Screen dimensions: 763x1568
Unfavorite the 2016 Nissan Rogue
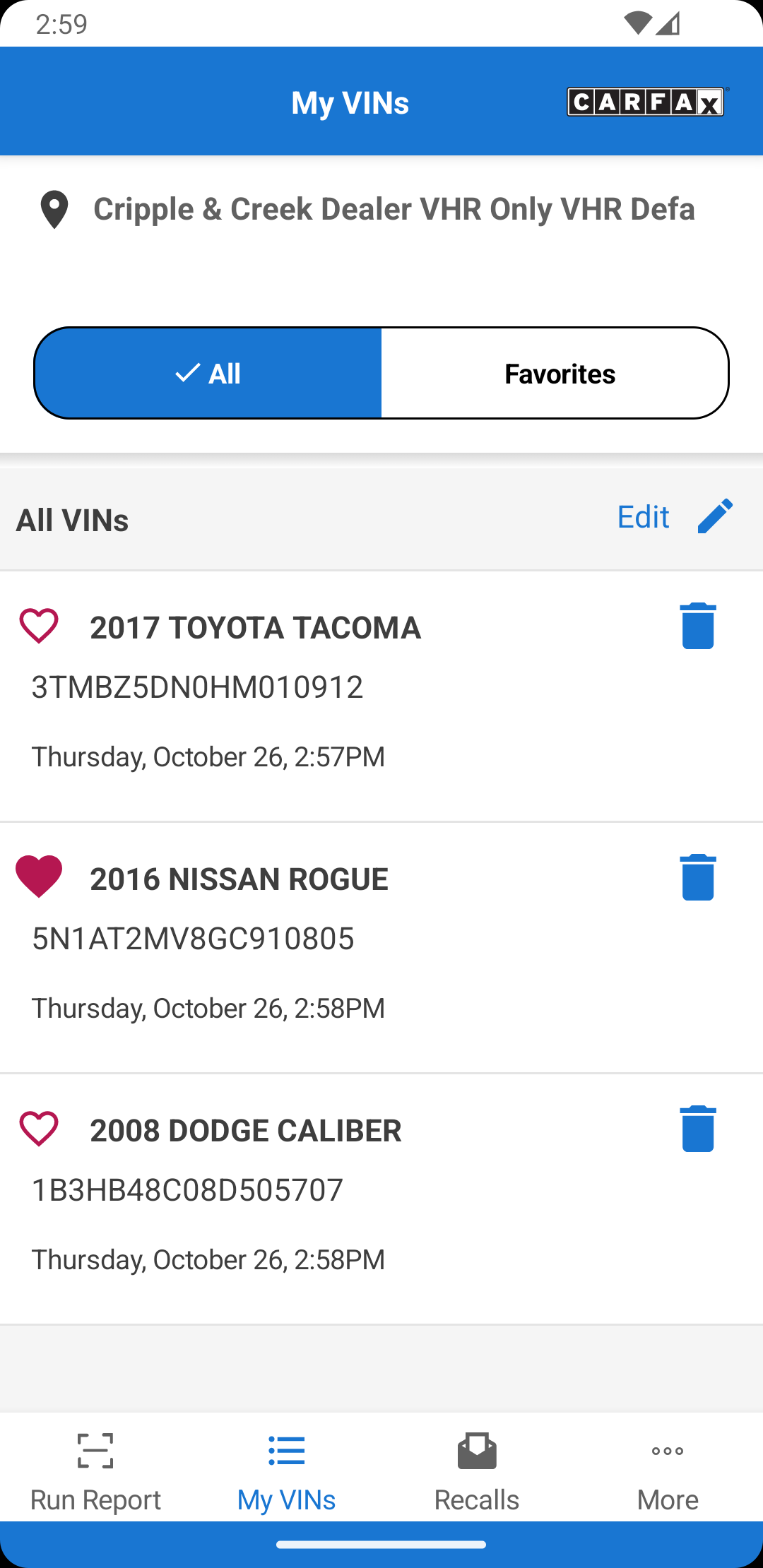pos(39,876)
